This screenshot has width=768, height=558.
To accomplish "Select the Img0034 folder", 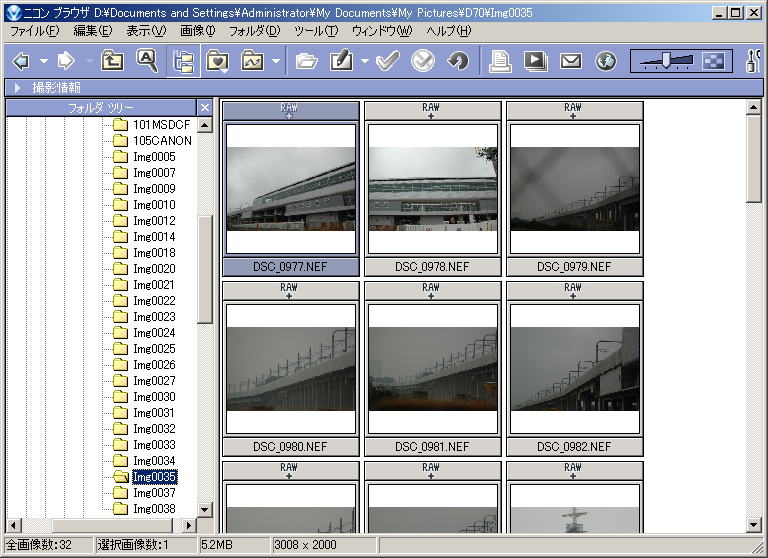I will 154,461.
